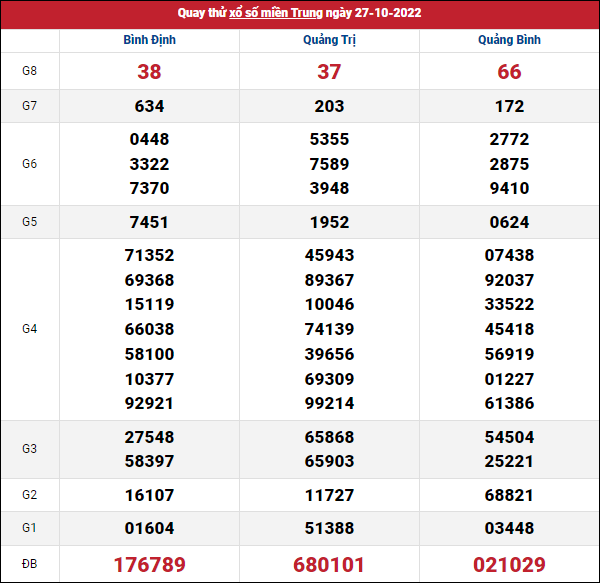Select the G7 row label

29,106
